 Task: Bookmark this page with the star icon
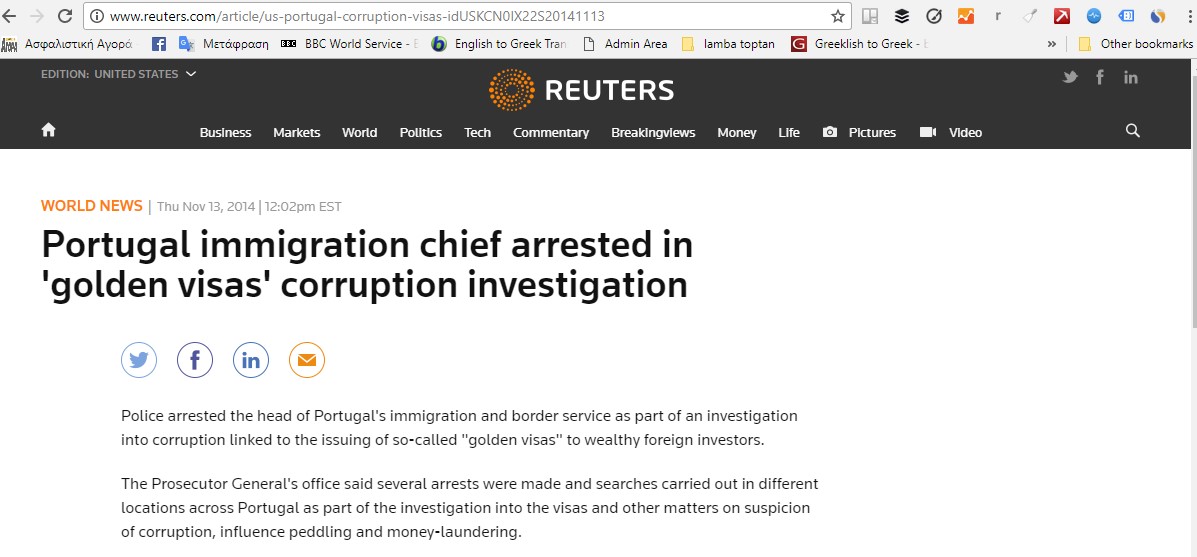click(x=837, y=16)
